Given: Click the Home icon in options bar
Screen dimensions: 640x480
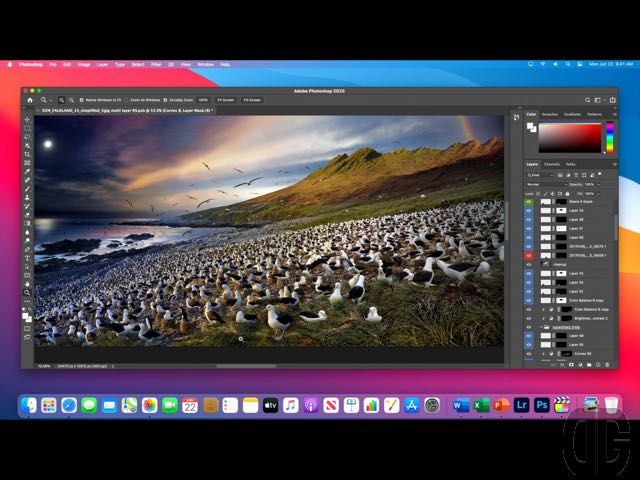Looking at the screenshot, I should 30,100.
